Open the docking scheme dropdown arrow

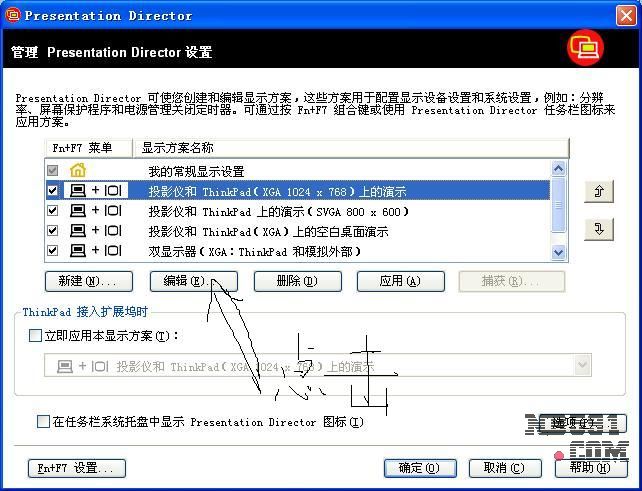coord(582,365)
